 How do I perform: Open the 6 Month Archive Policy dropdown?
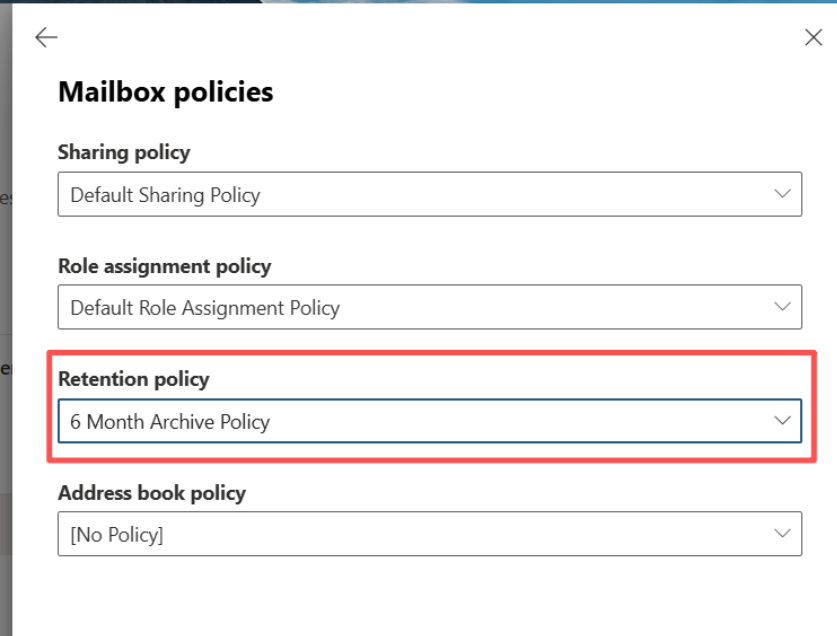click(400, 422)
